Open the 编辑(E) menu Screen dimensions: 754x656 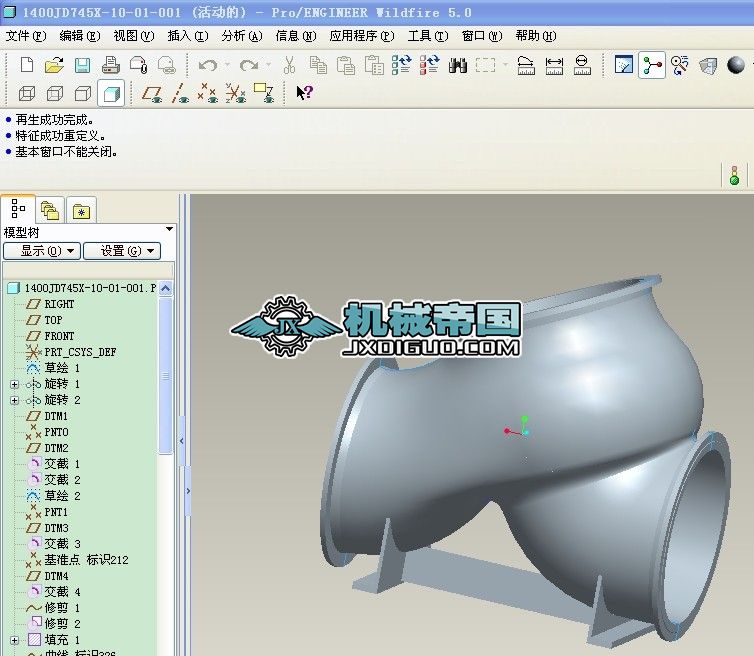point(80,36)
